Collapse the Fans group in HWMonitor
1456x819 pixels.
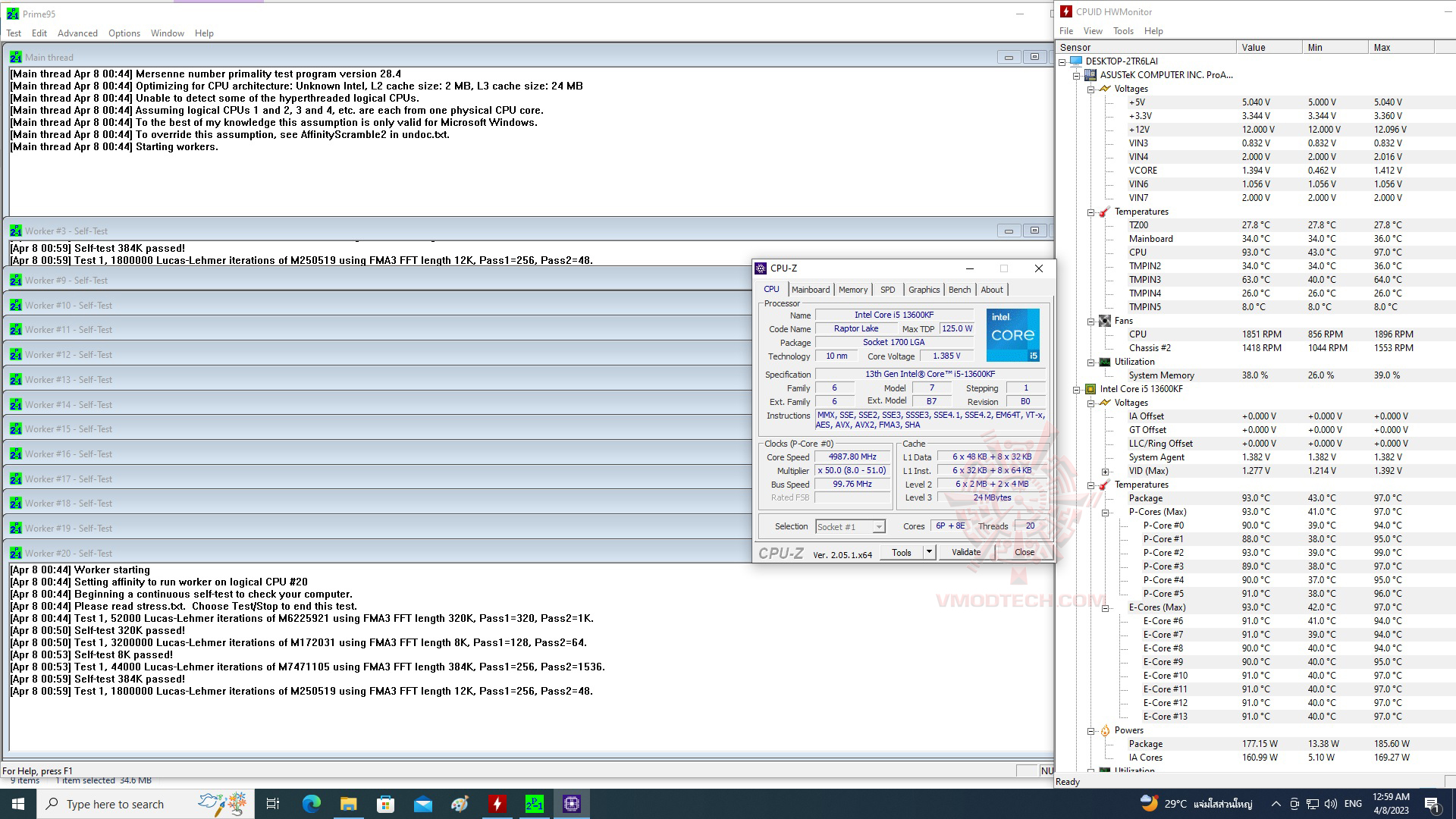tap(1091, 321)
